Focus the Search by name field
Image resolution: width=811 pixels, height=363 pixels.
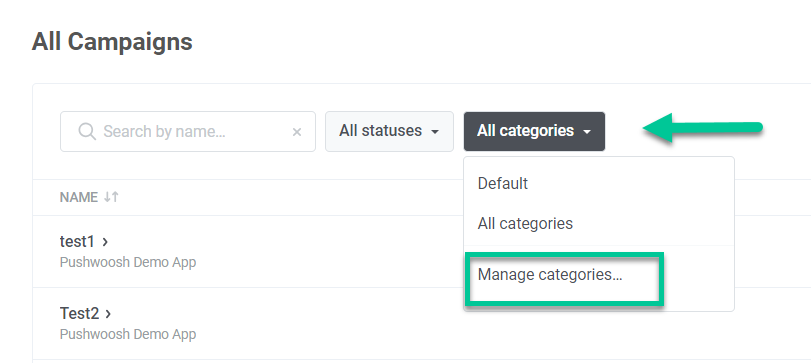188,131
